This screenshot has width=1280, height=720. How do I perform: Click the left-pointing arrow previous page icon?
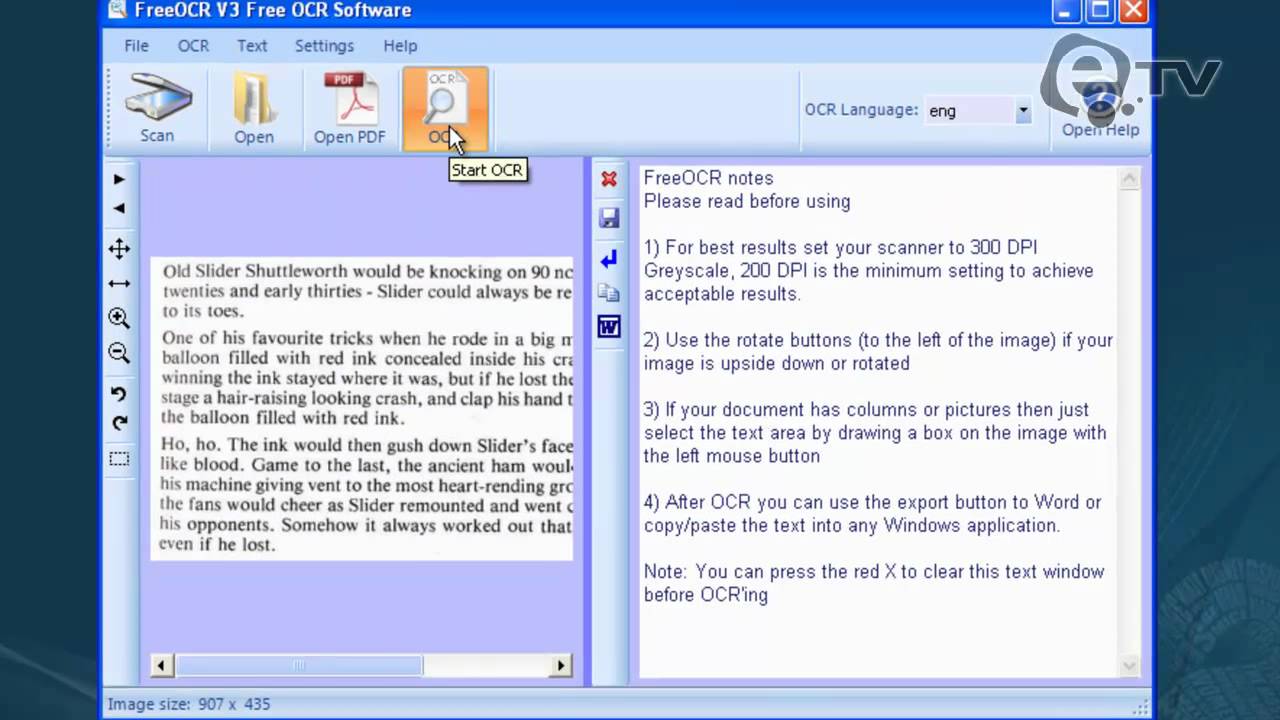[x=119, y=208]
